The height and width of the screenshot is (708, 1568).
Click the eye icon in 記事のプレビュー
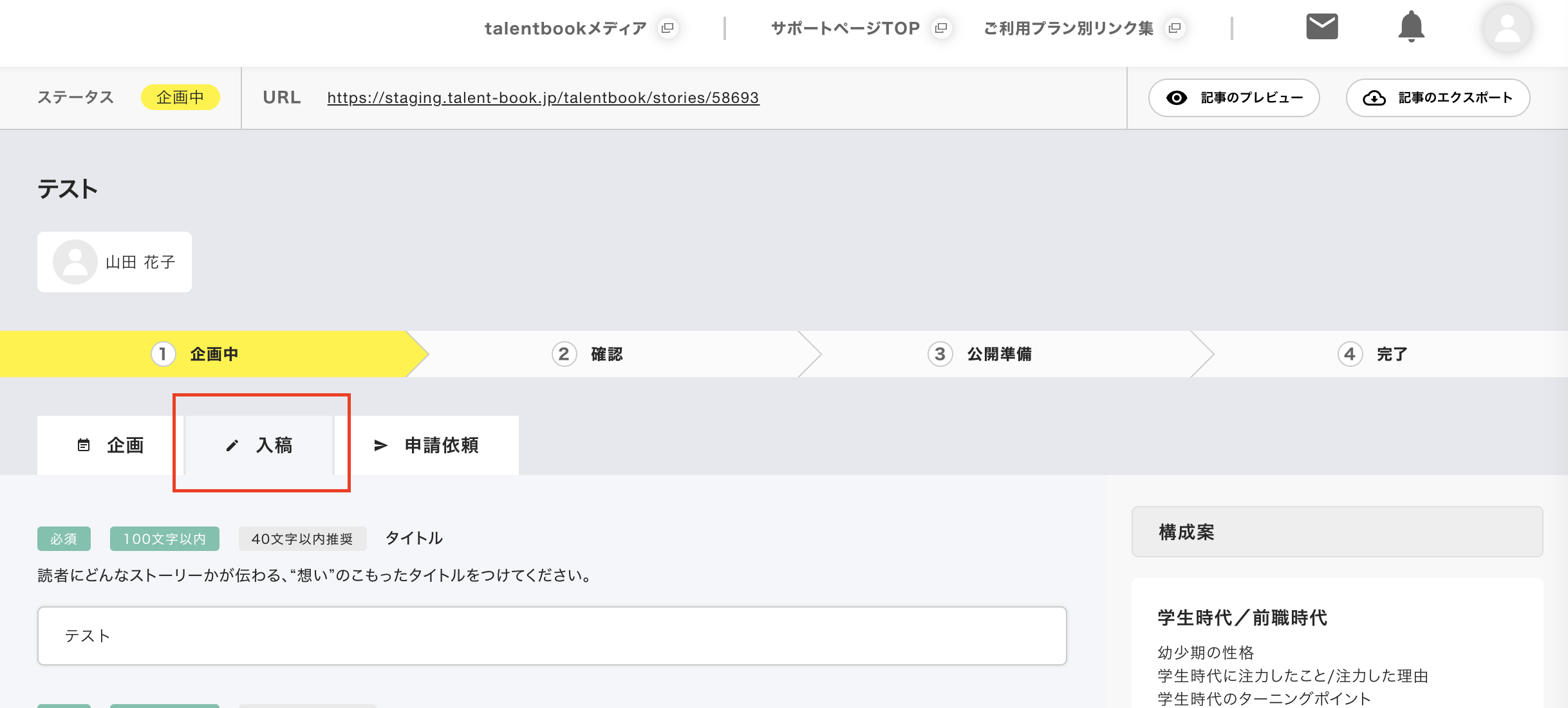point(1177,98)
